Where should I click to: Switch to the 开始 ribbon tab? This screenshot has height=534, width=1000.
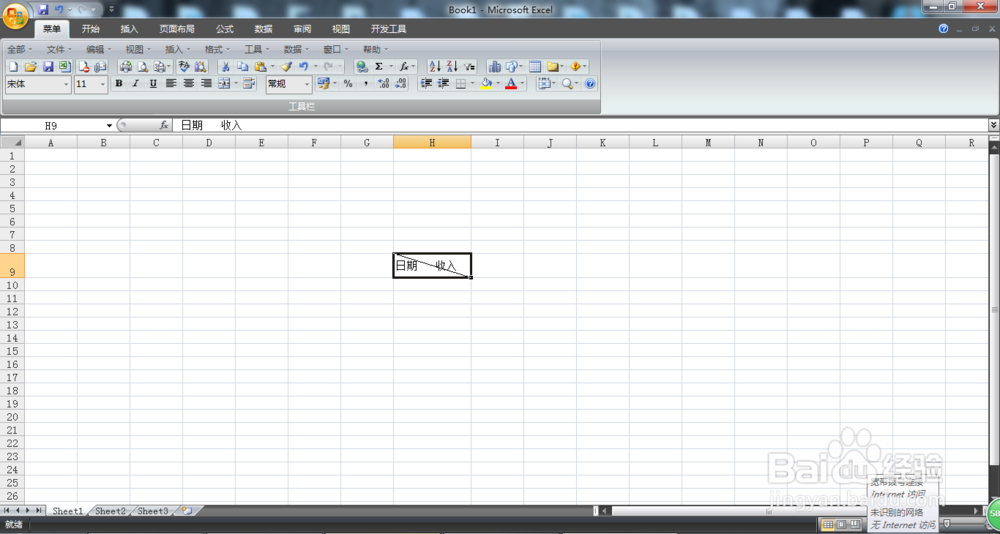click(91, 29)
